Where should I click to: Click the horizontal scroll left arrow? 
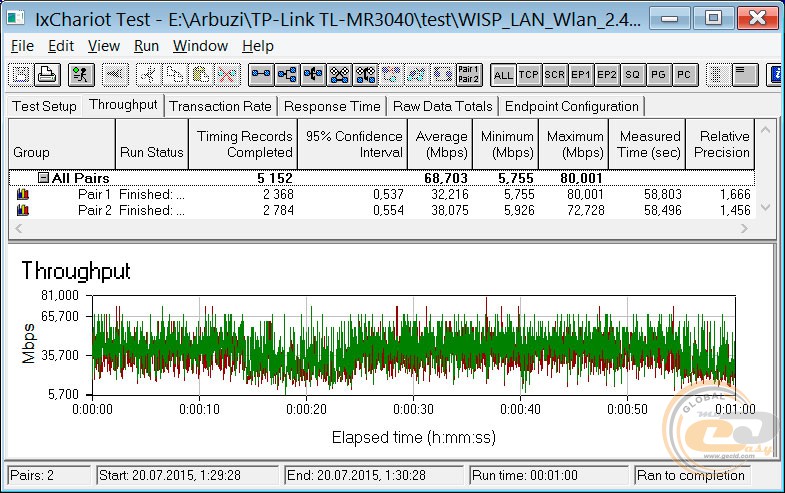coord(19,228)
